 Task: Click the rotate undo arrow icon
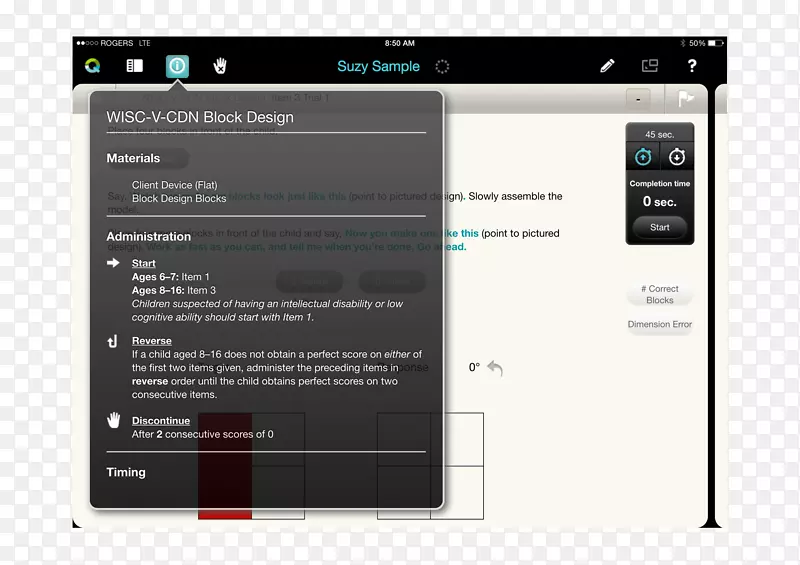pos(495,367)
